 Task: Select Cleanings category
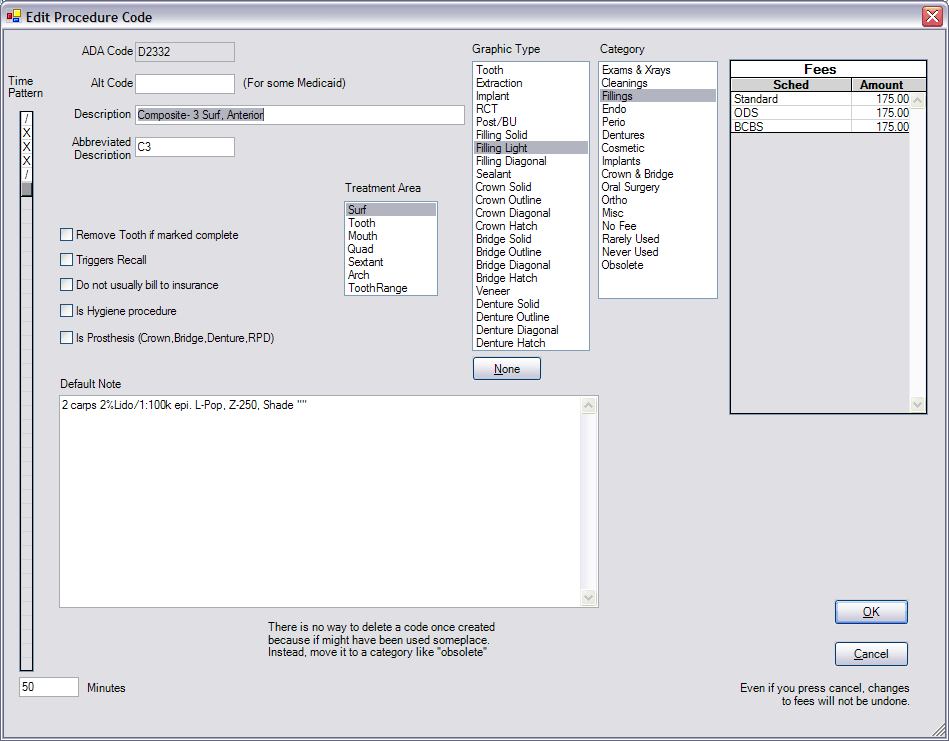[x=657, y=83]
